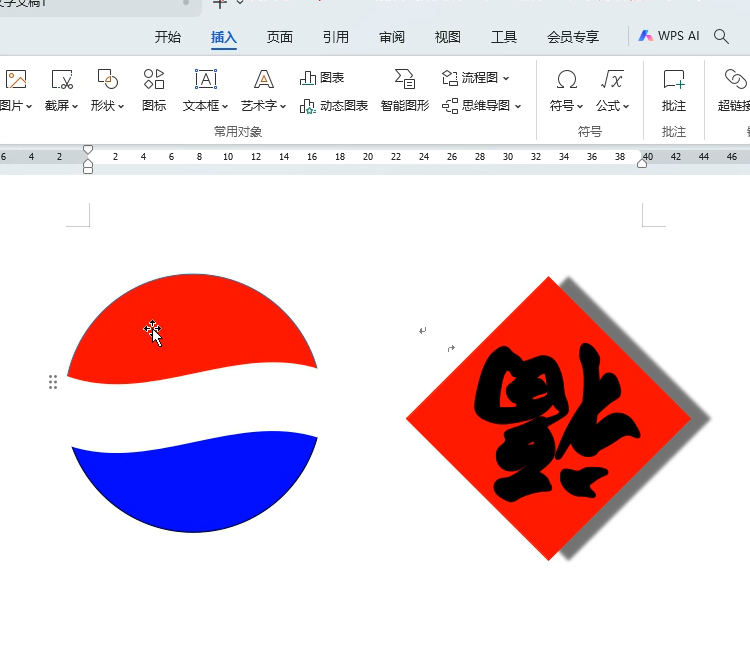The width and height of the screenshot is (750, 649).
Task: Click the 图片 insert picture icon
Action: 16,79
